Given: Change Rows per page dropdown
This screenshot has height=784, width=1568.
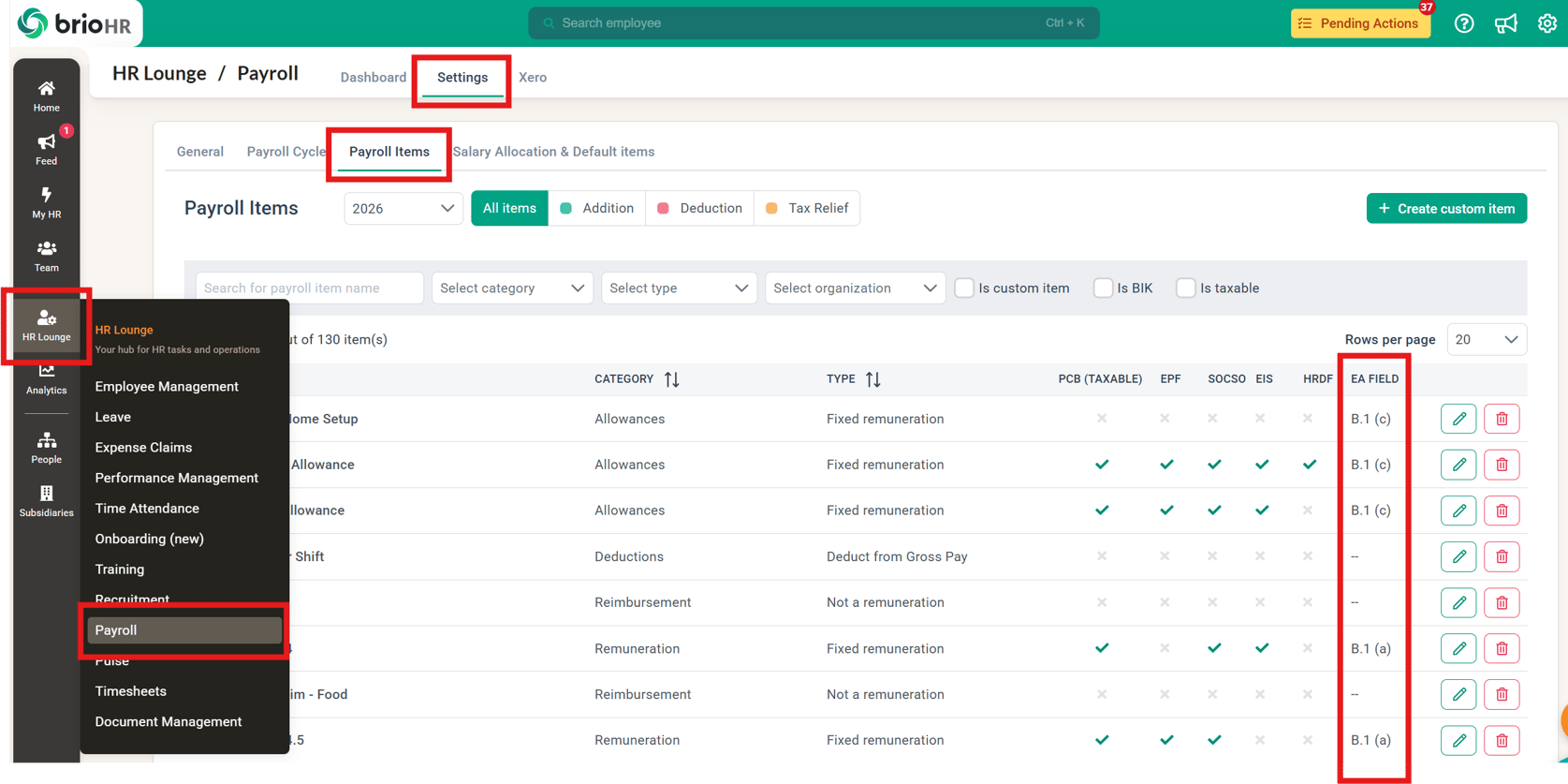Looking at the screenshot, I should (x=1487, y=340).
